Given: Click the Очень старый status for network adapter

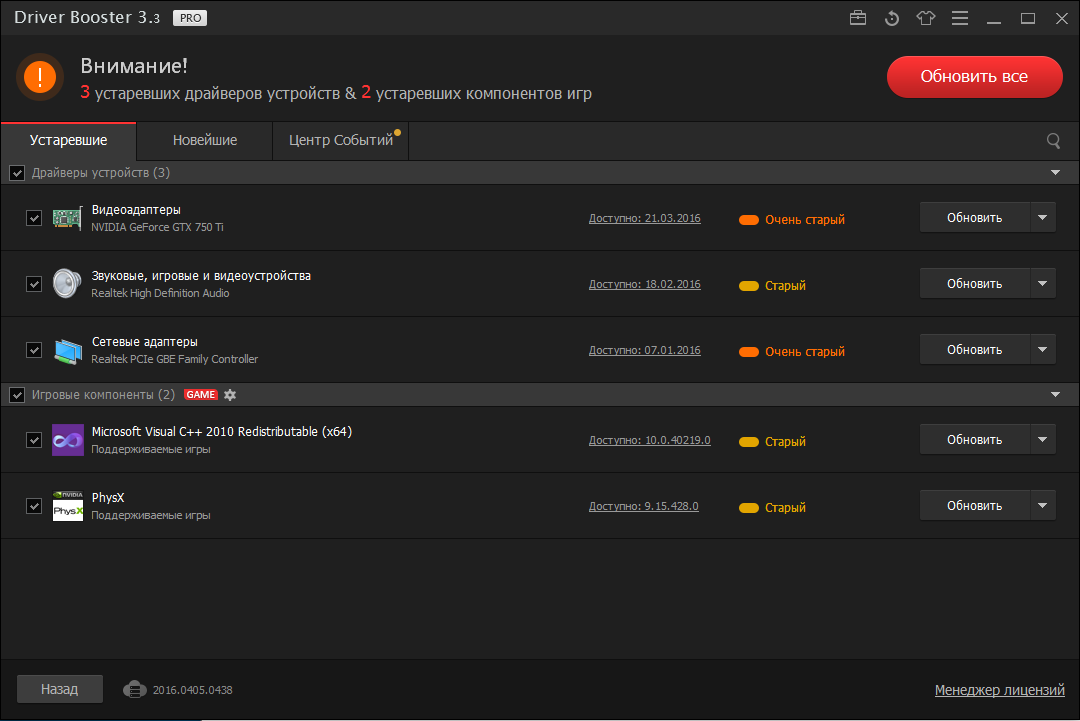Looking at the screenshot, I should 792,352.
